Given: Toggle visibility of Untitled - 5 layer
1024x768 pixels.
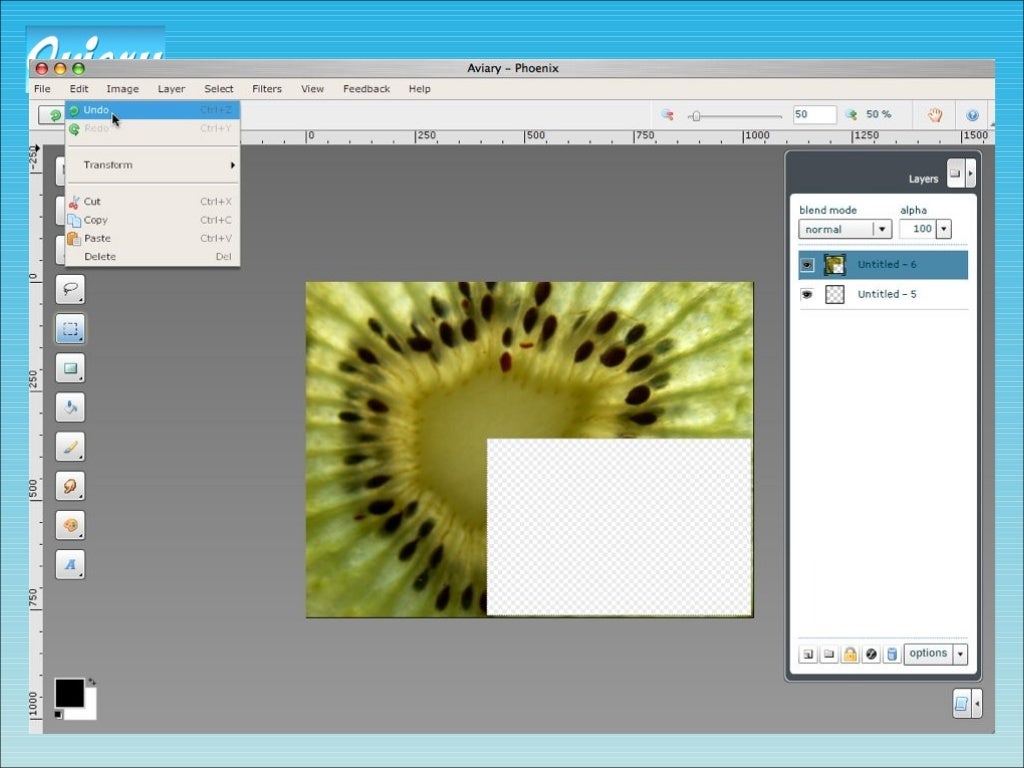Looking at the screenshot, I should pos(807,295).
